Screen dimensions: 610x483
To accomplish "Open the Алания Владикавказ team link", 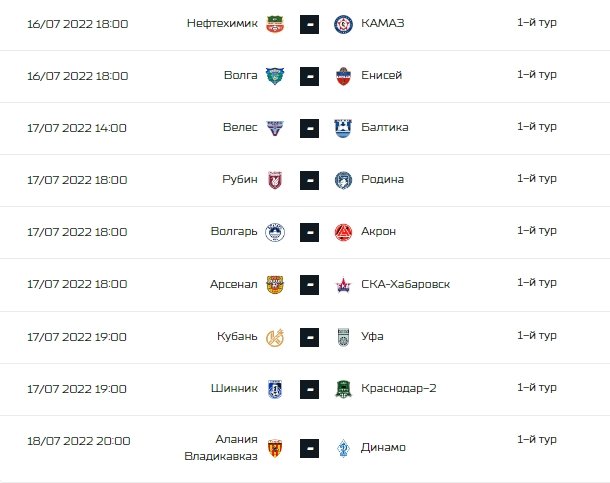I will click(221, 447).
